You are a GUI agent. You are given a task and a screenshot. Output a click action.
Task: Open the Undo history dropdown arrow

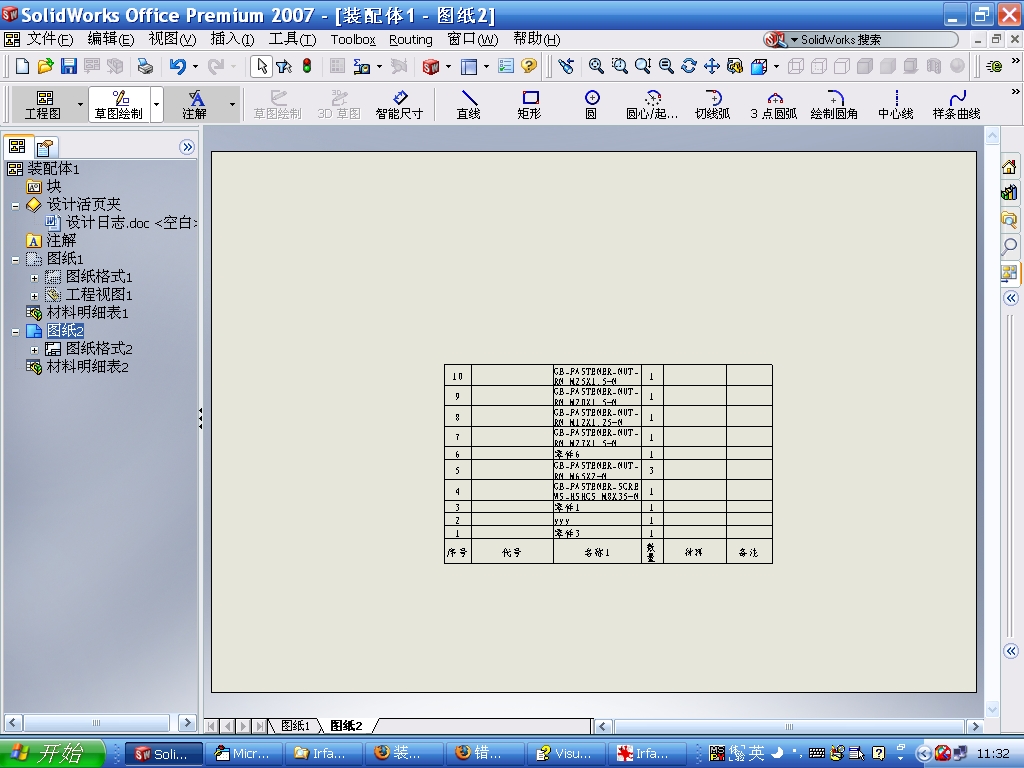pyautogui.click(x=195, y=67)
